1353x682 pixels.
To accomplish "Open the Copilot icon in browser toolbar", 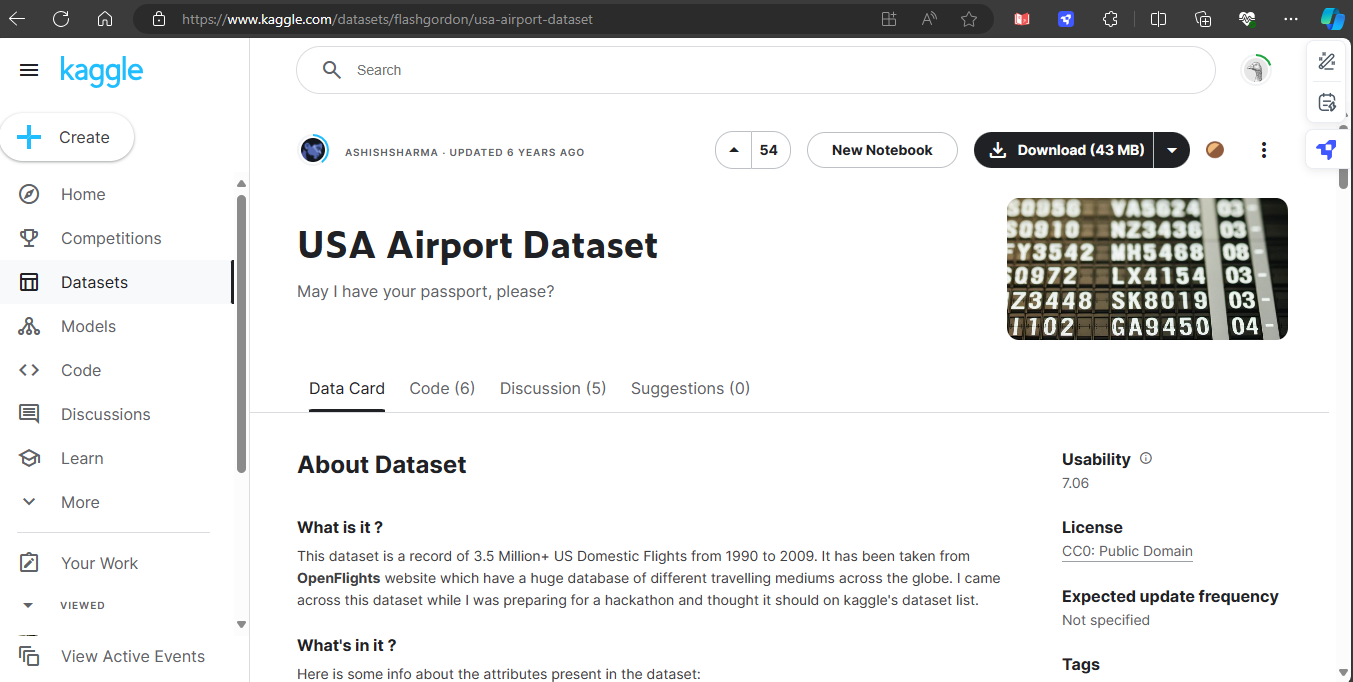I will click(1332, 19).
